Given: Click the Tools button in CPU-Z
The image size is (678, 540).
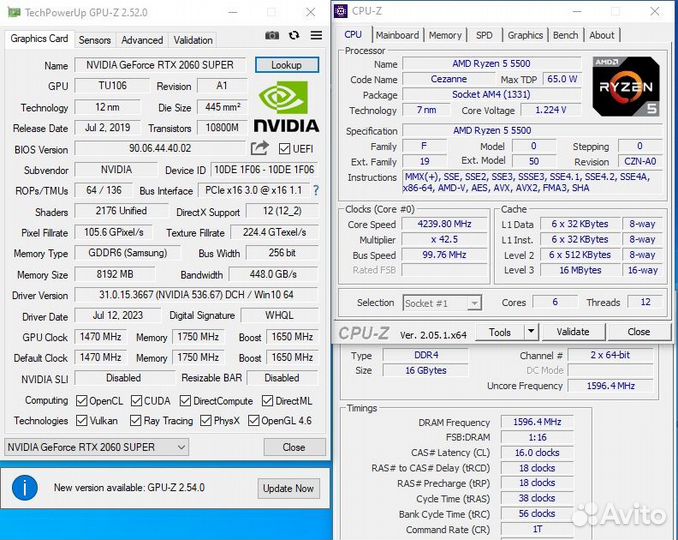Looking at the screenshot, I should click(500, 332).
